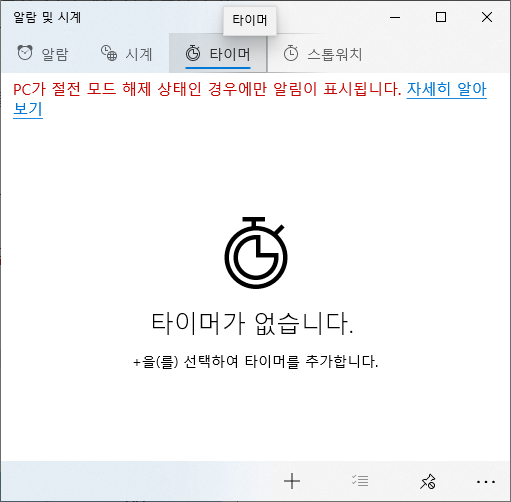Click the 알람 및 시계 window title
This screenshot has width=511, height=502.
coord(47,17)
